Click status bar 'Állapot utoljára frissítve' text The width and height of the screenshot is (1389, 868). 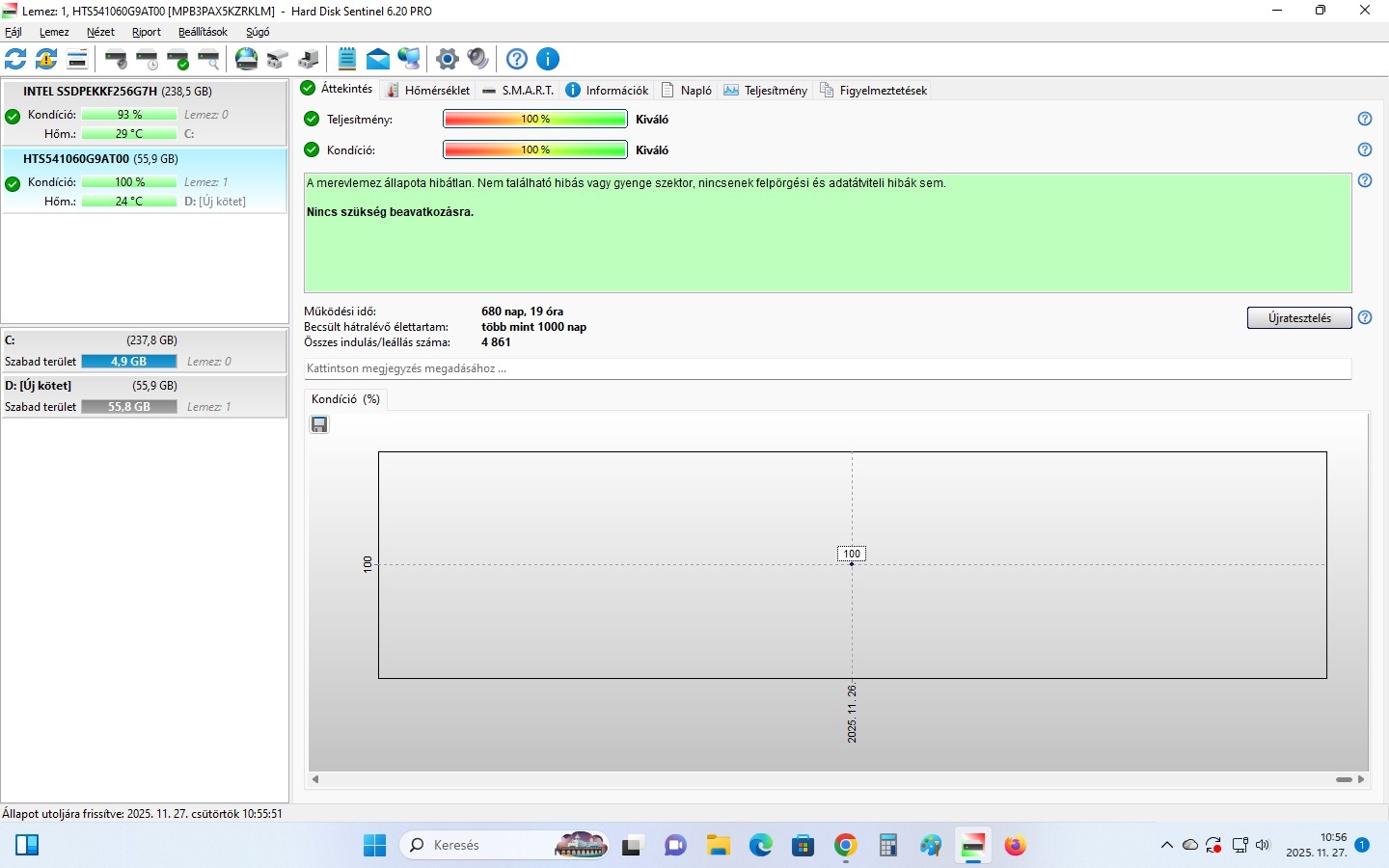pos(143,813)
